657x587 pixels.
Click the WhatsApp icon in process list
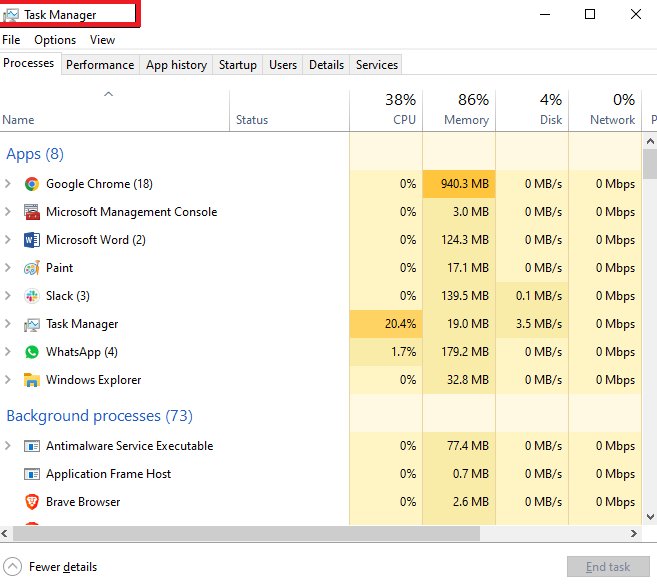pyautogui.click(x=31, y=352)
